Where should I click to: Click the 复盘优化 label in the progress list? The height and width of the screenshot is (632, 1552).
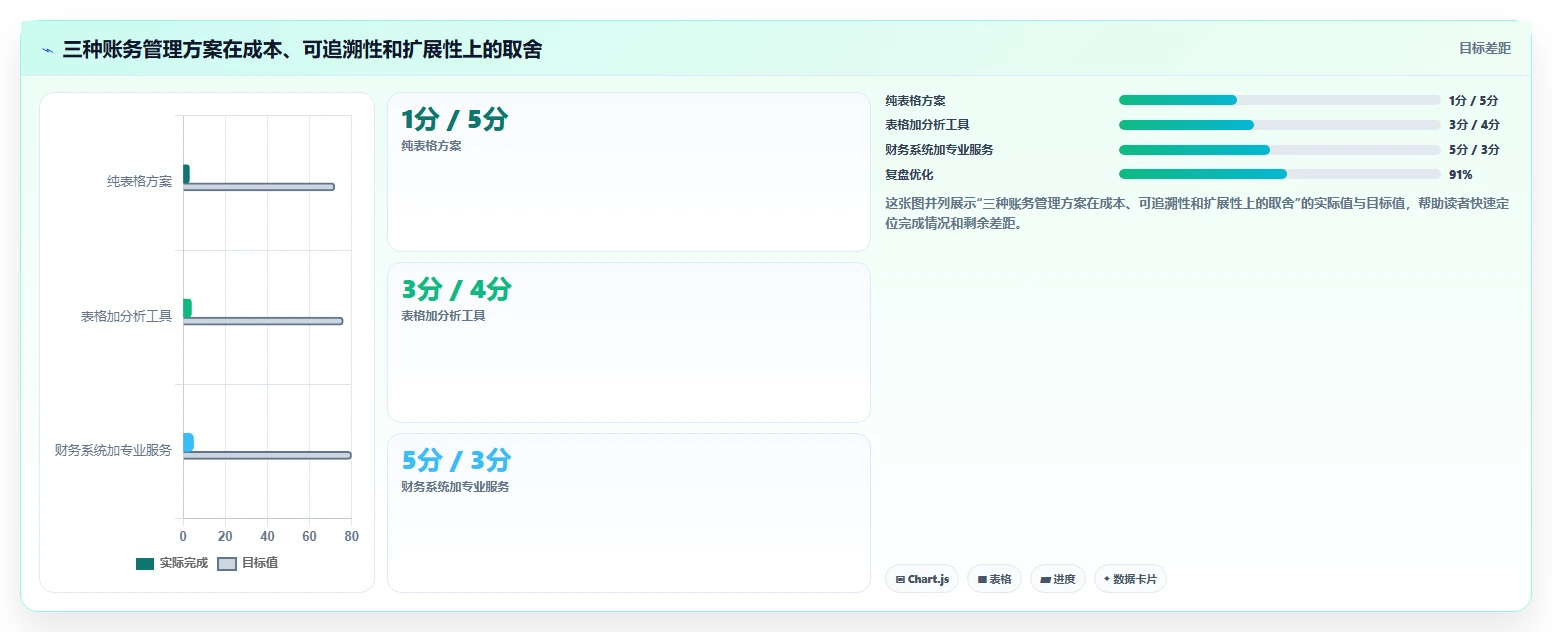pos(909,175)
